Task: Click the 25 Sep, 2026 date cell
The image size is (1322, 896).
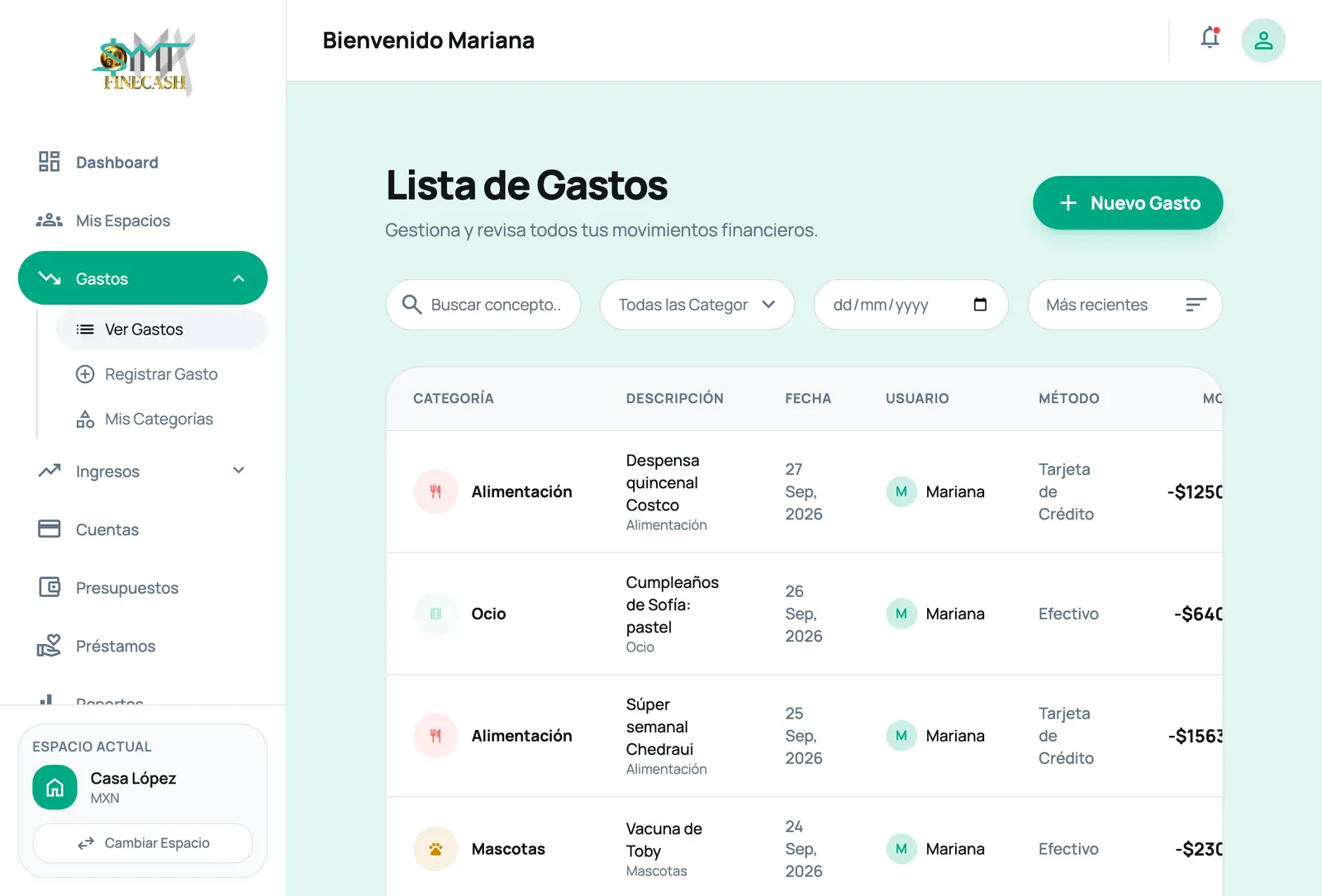Action: (804, 736)
